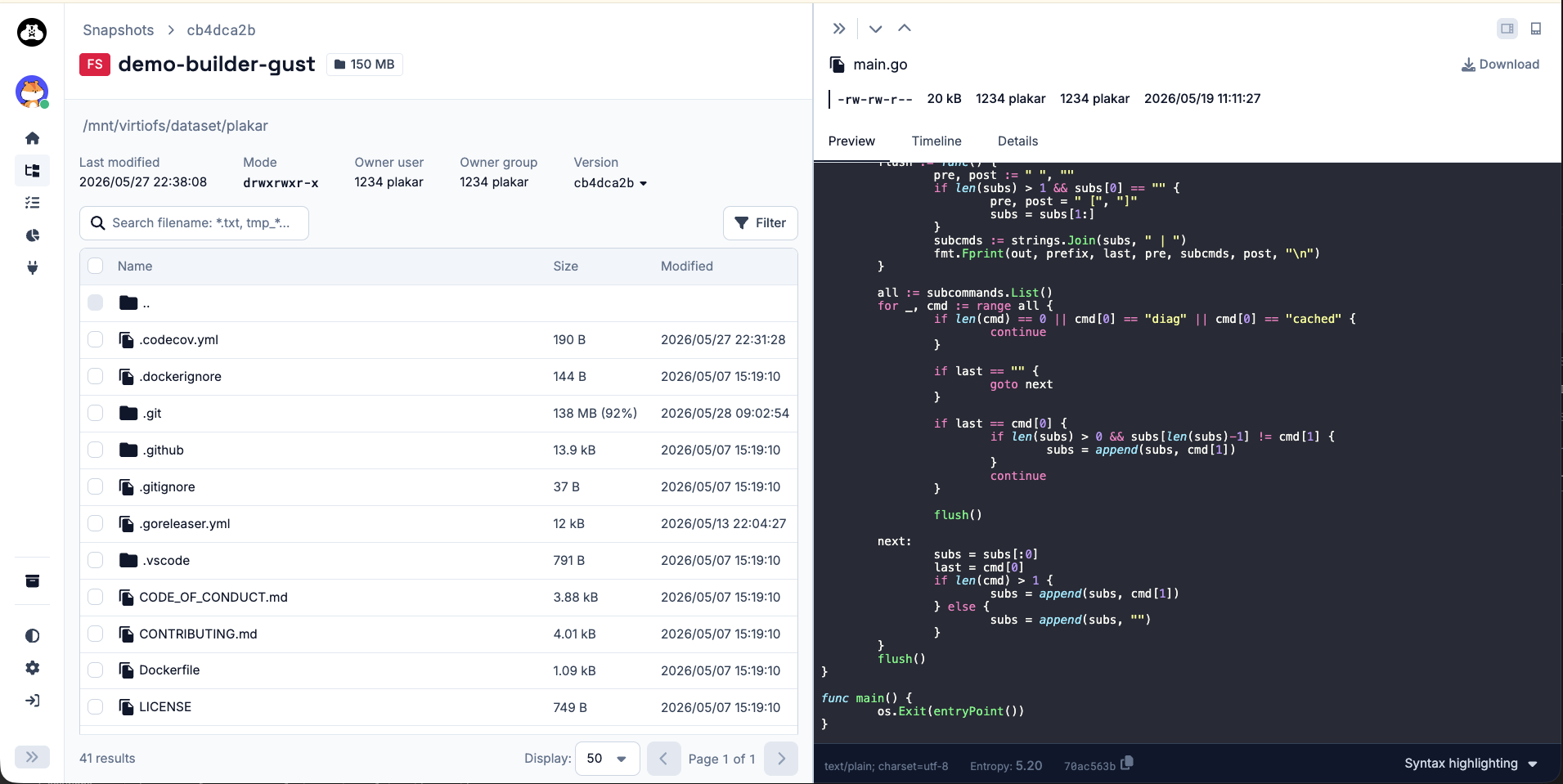Open the pie chart analytics icon
The width and height of the screenshot is (1563, 784).
32,235
